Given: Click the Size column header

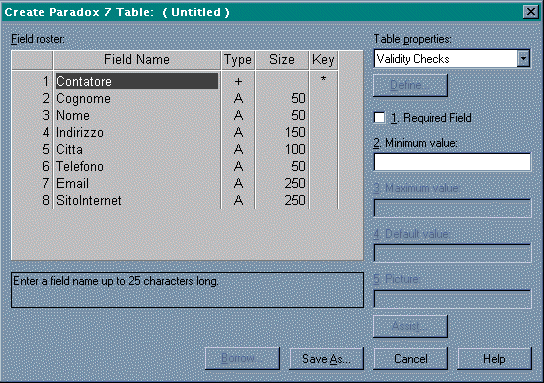Looking at the screenshot, I should (282, 60).
